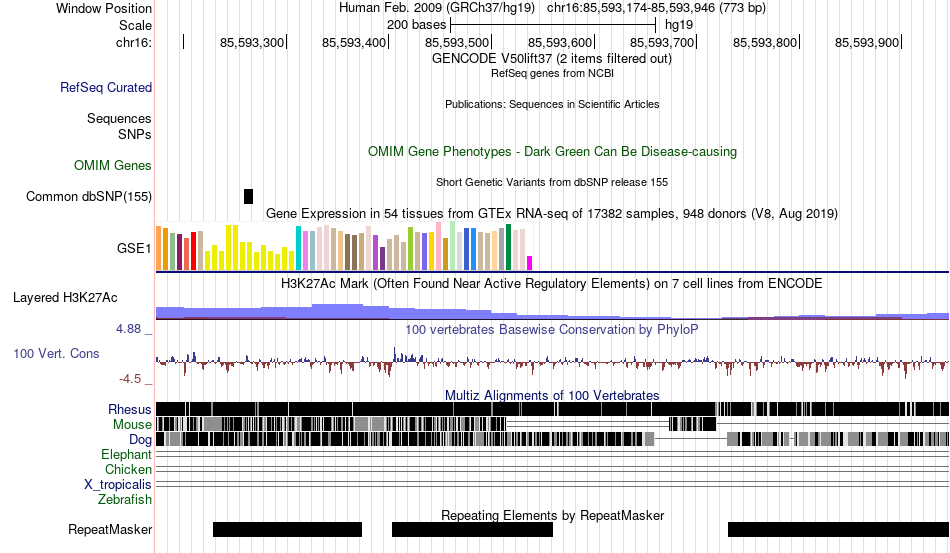Click the 100 Vert. Cons track label

(x=56, y=353)
